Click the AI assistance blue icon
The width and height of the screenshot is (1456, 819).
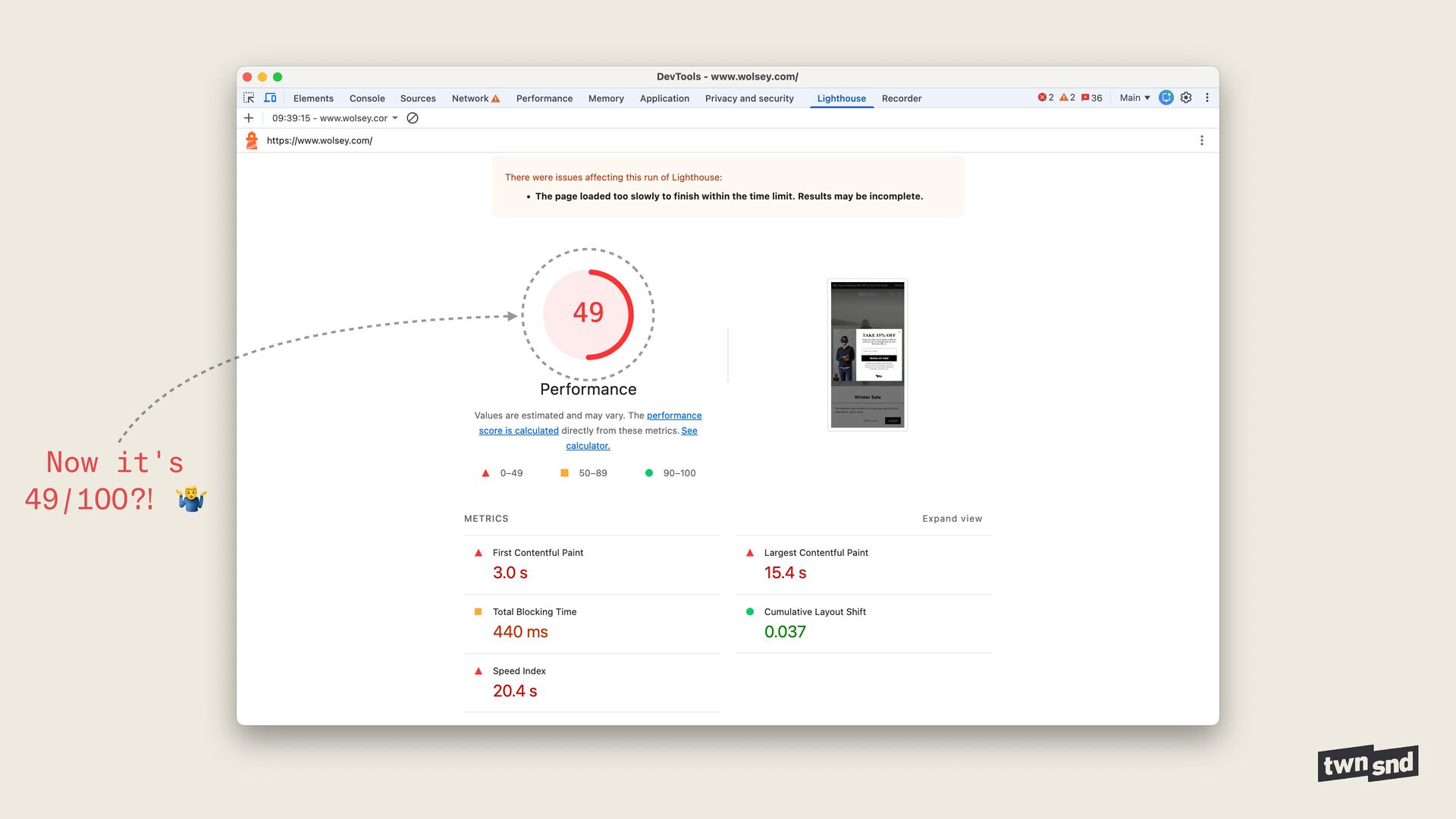click(x=1166, y=98)
